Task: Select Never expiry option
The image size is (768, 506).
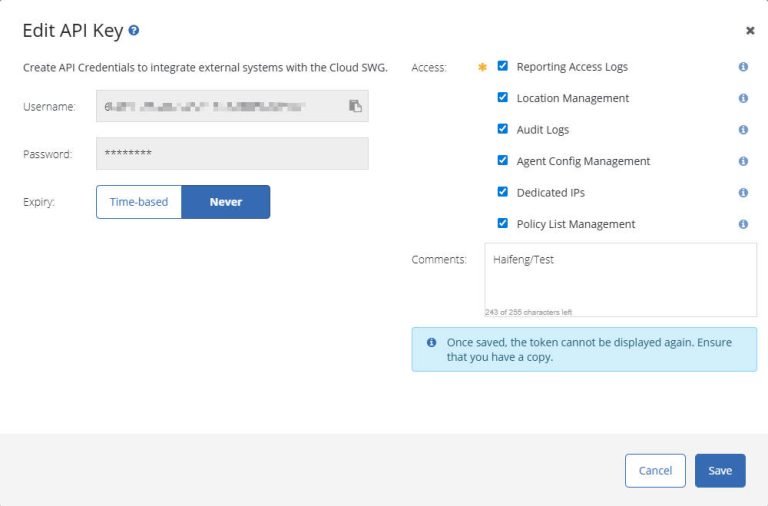Action: pos(226,202)
